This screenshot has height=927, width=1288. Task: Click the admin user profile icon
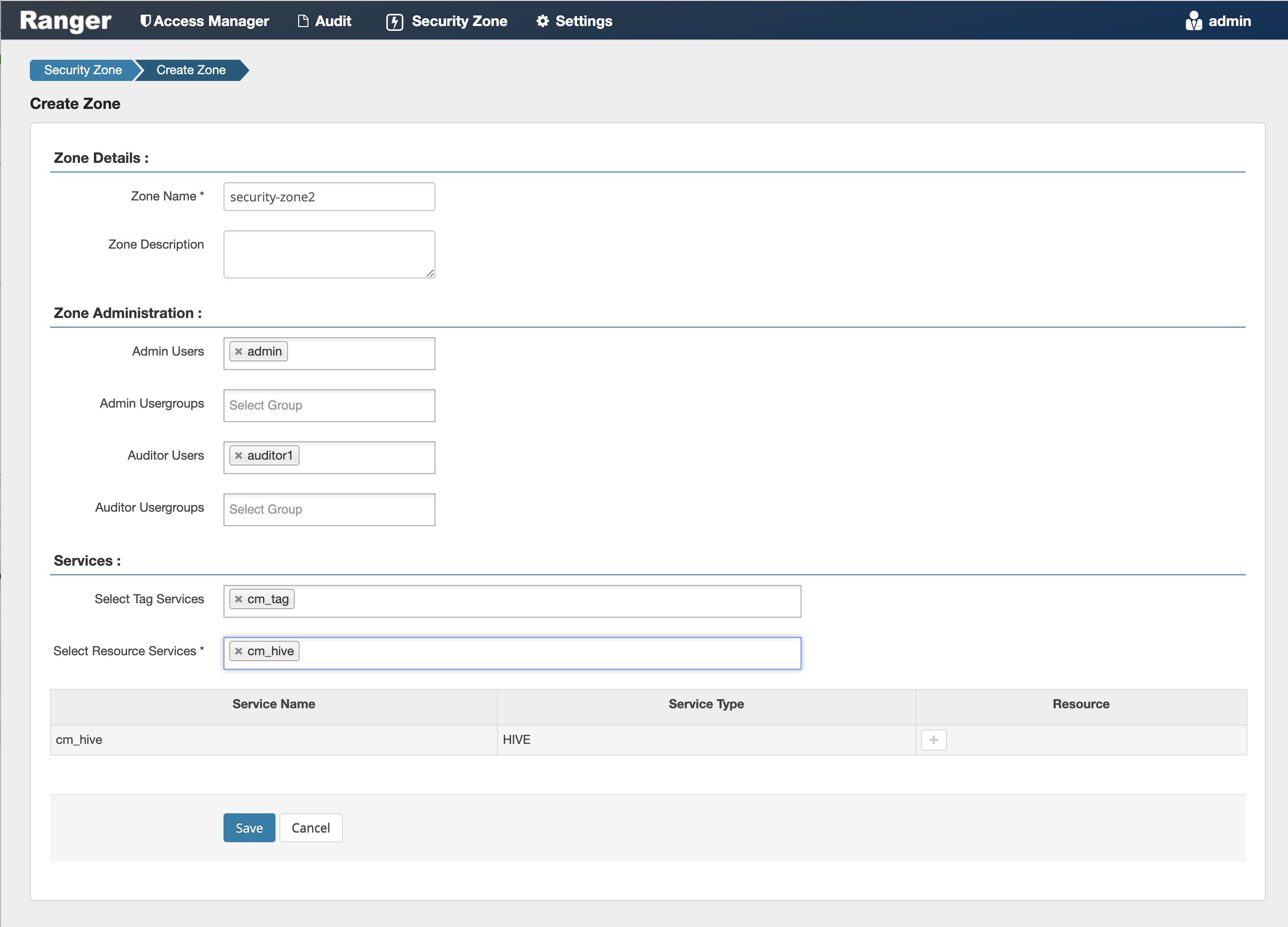[1193, 21]
